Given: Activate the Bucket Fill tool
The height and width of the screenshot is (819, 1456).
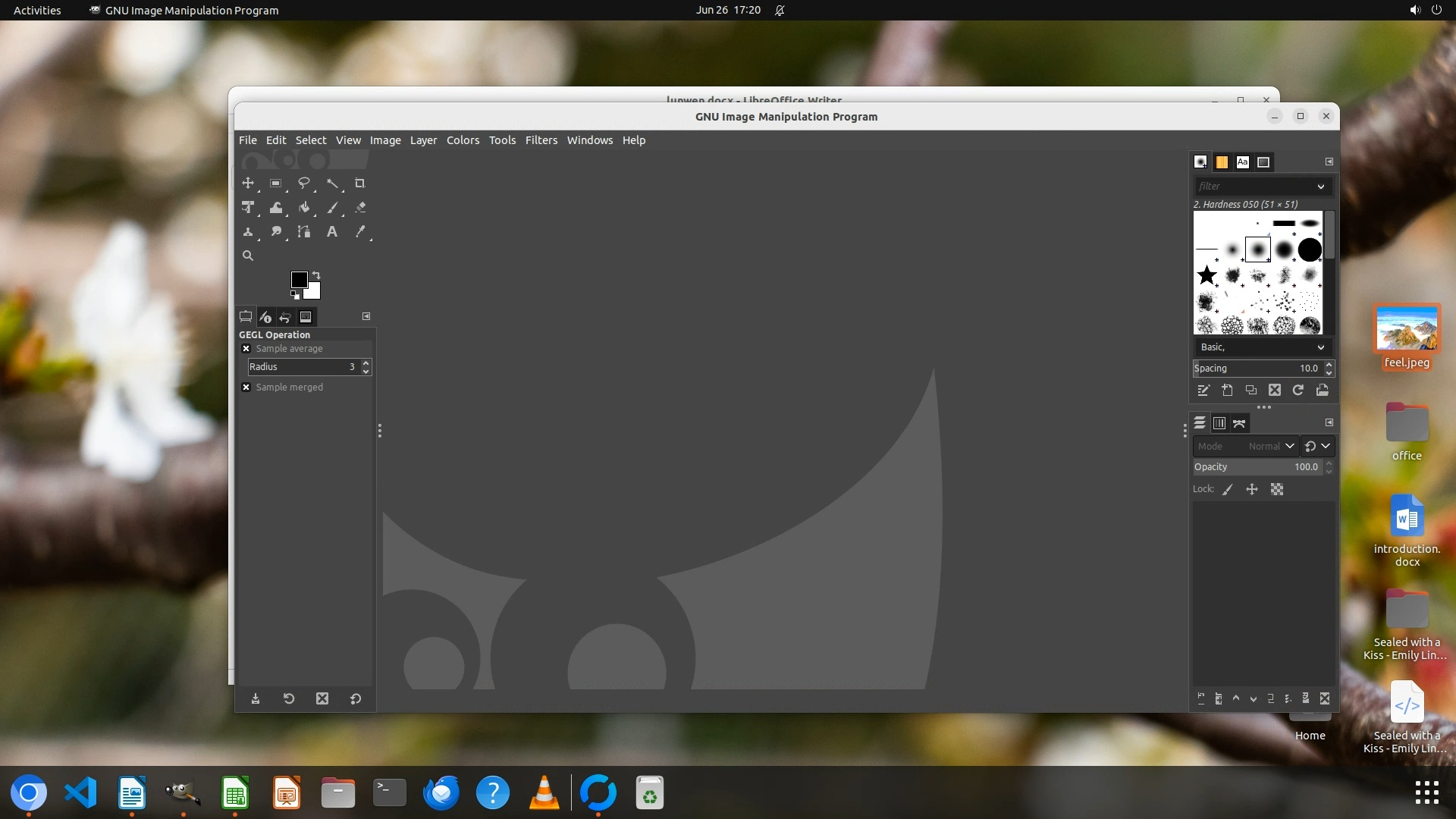Looking at the screenshot, I should pyautogui.click(x=303, y=207).
